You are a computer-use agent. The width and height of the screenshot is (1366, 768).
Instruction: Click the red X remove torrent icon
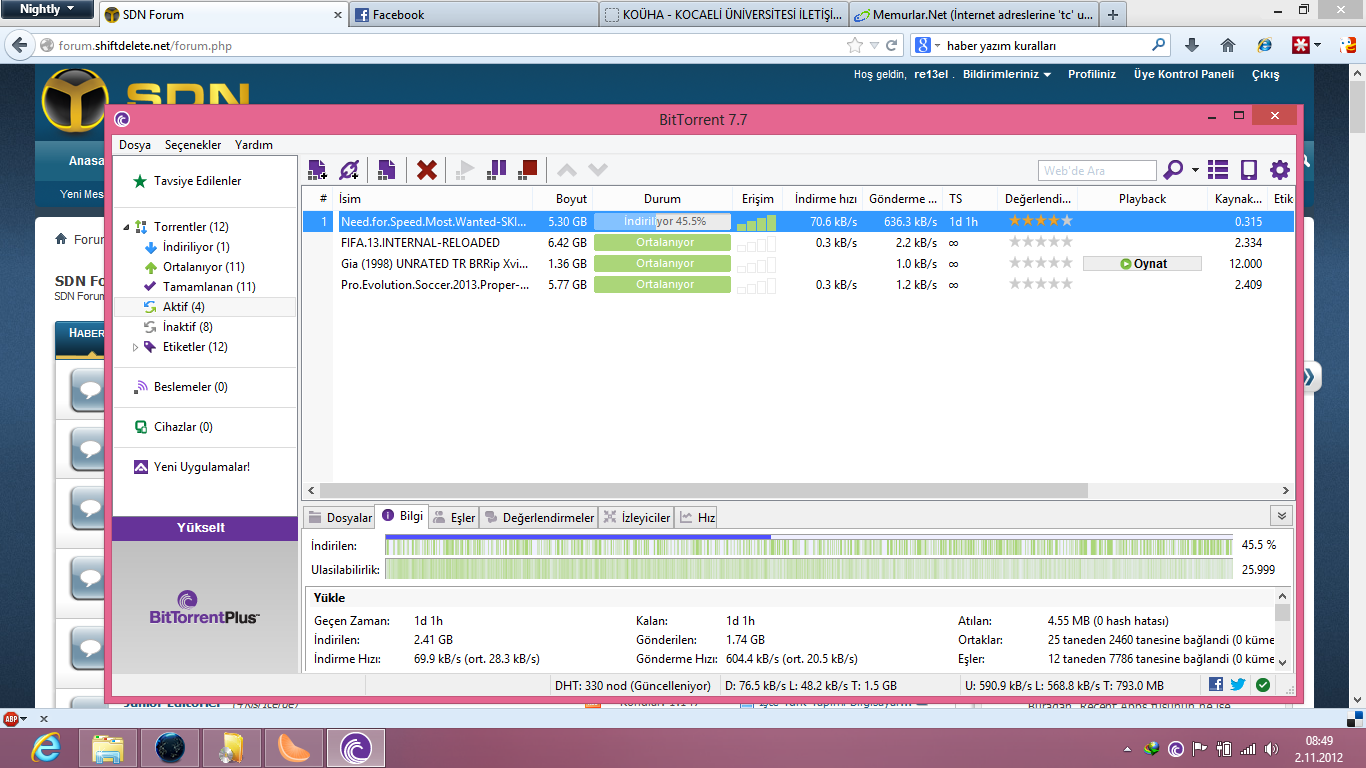coord(426,170)
